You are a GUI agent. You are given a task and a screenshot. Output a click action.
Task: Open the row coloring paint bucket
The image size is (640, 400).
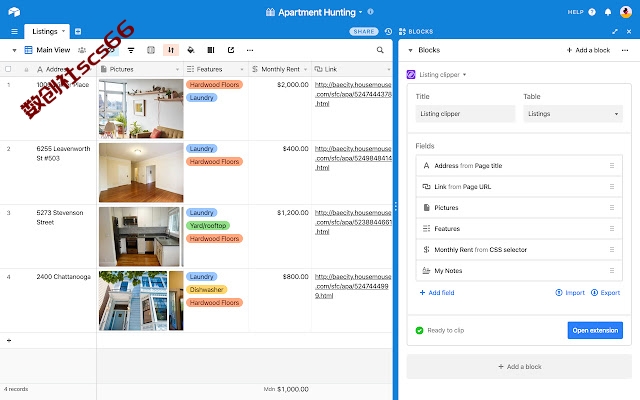click(x=191, y=50)
